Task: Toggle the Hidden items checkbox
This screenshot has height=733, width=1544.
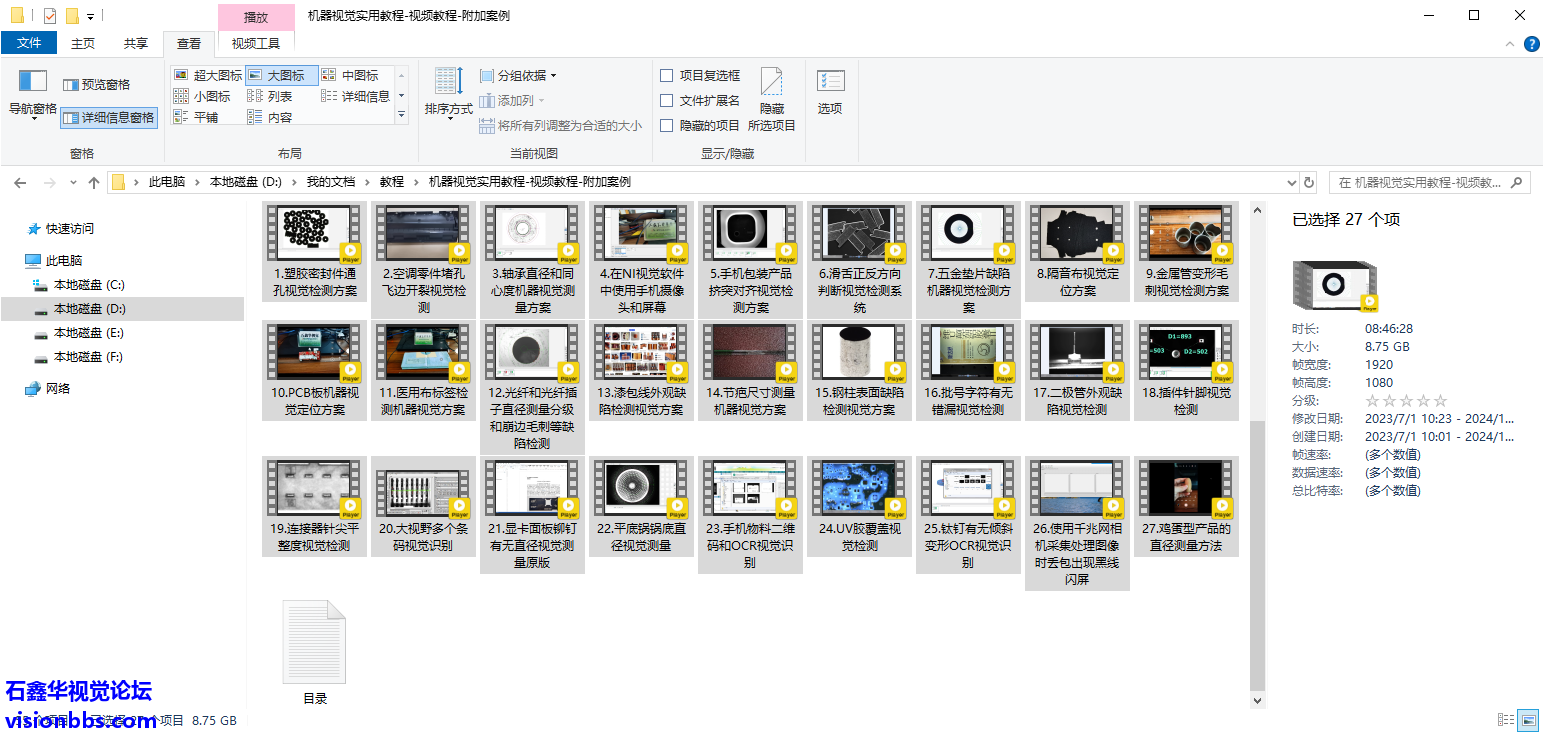Action: (667, 125)
